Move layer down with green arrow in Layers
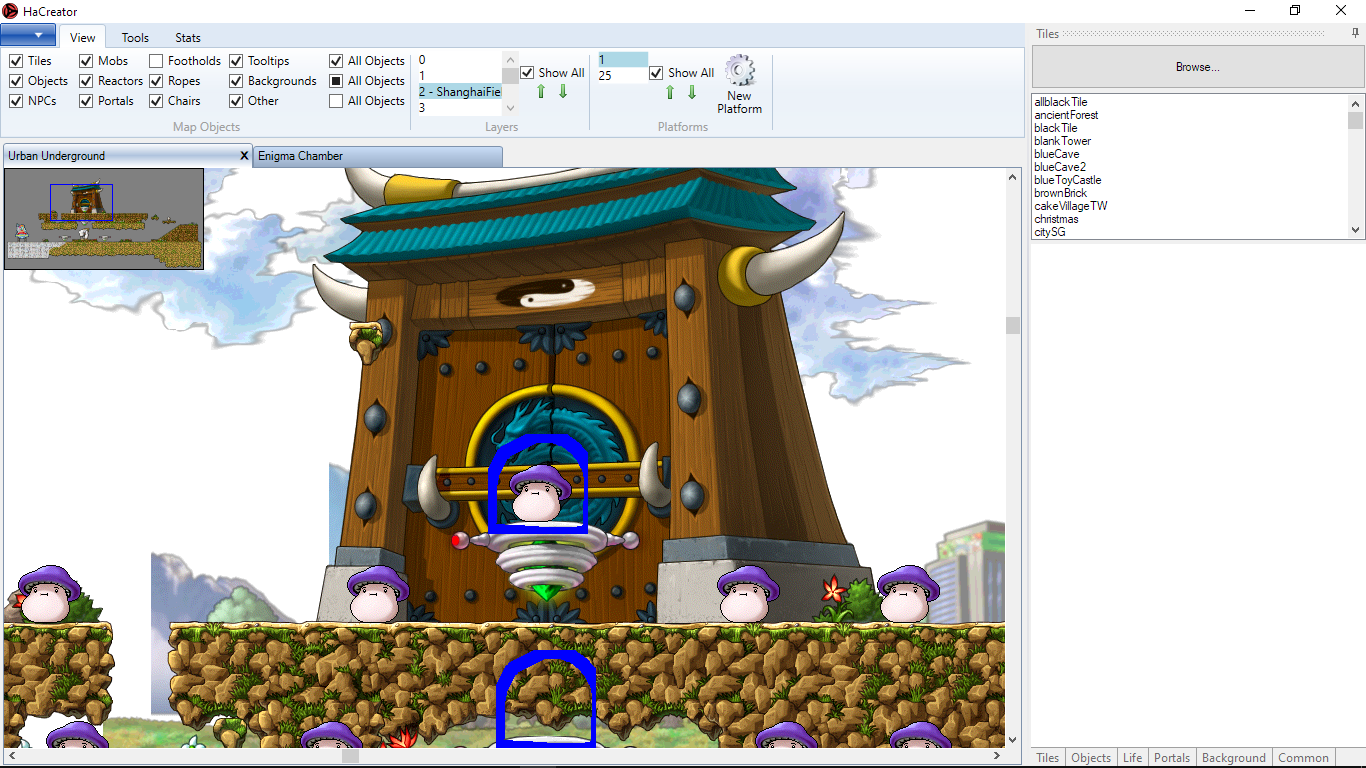 tap(563, 91)
